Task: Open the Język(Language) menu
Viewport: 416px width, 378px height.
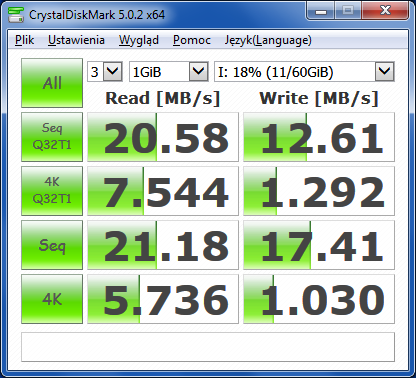Action: 268,40
